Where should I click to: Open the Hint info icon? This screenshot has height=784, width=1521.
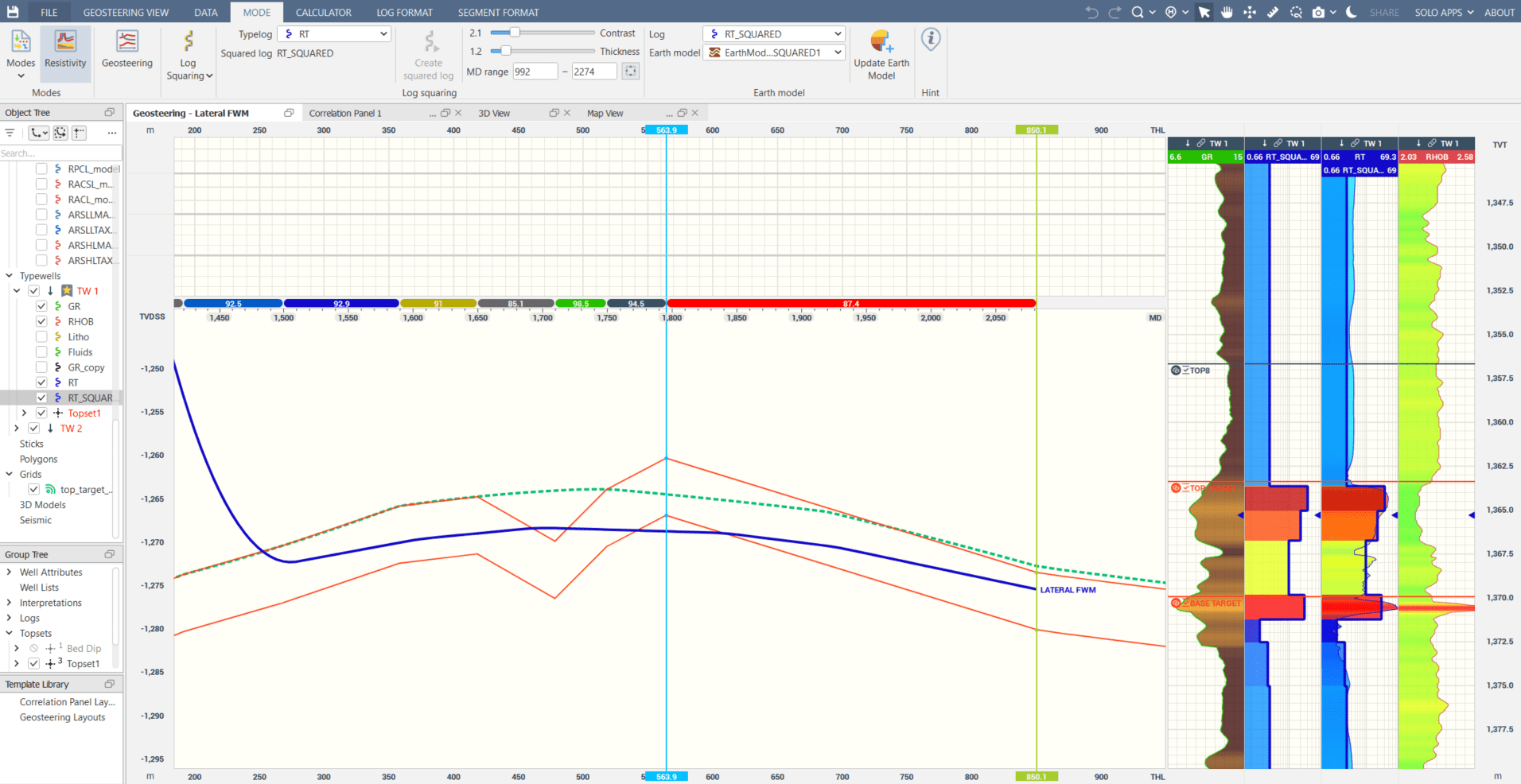pos(931,40)
